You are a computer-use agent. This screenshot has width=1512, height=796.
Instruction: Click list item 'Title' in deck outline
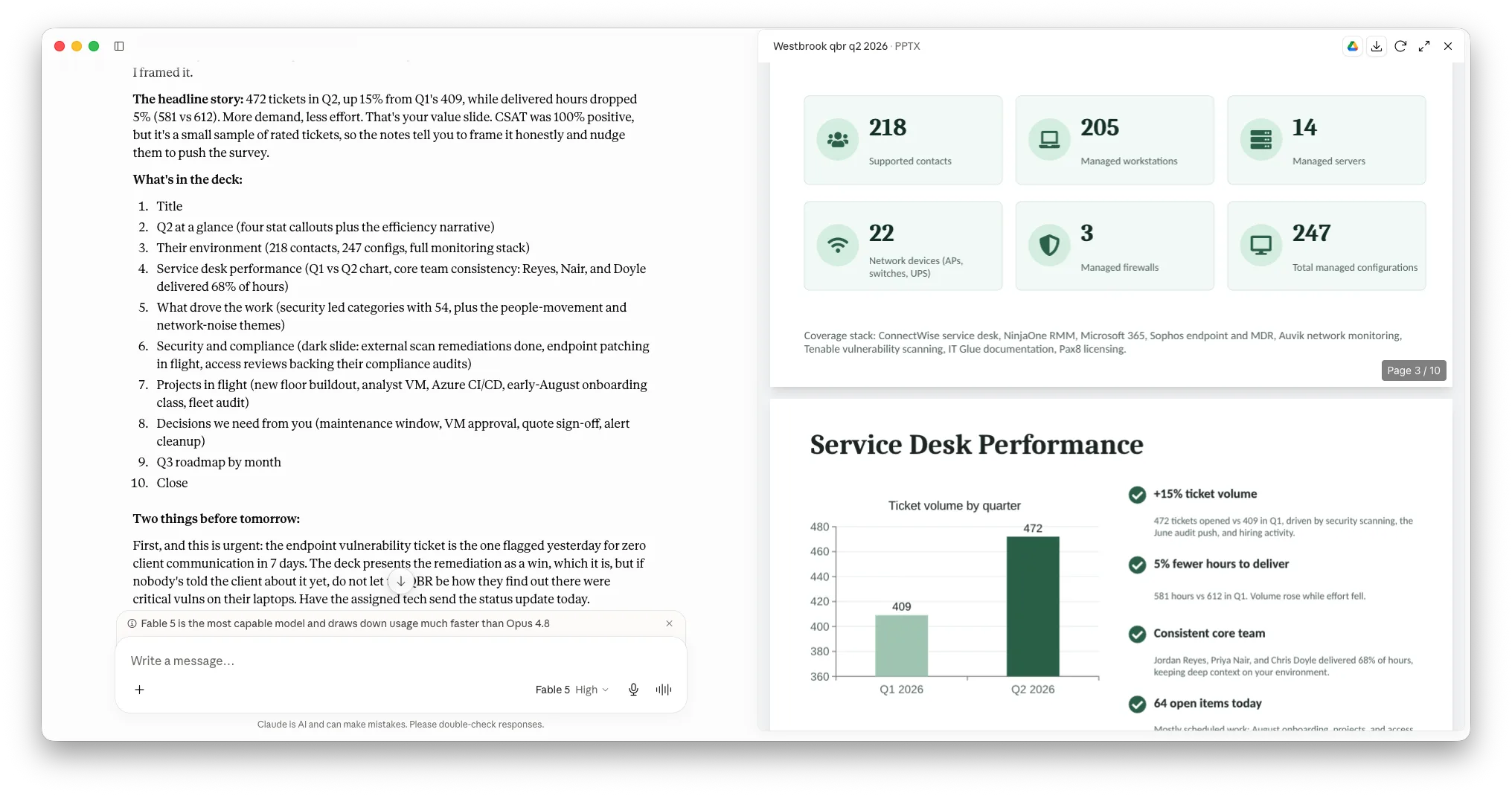170,206
